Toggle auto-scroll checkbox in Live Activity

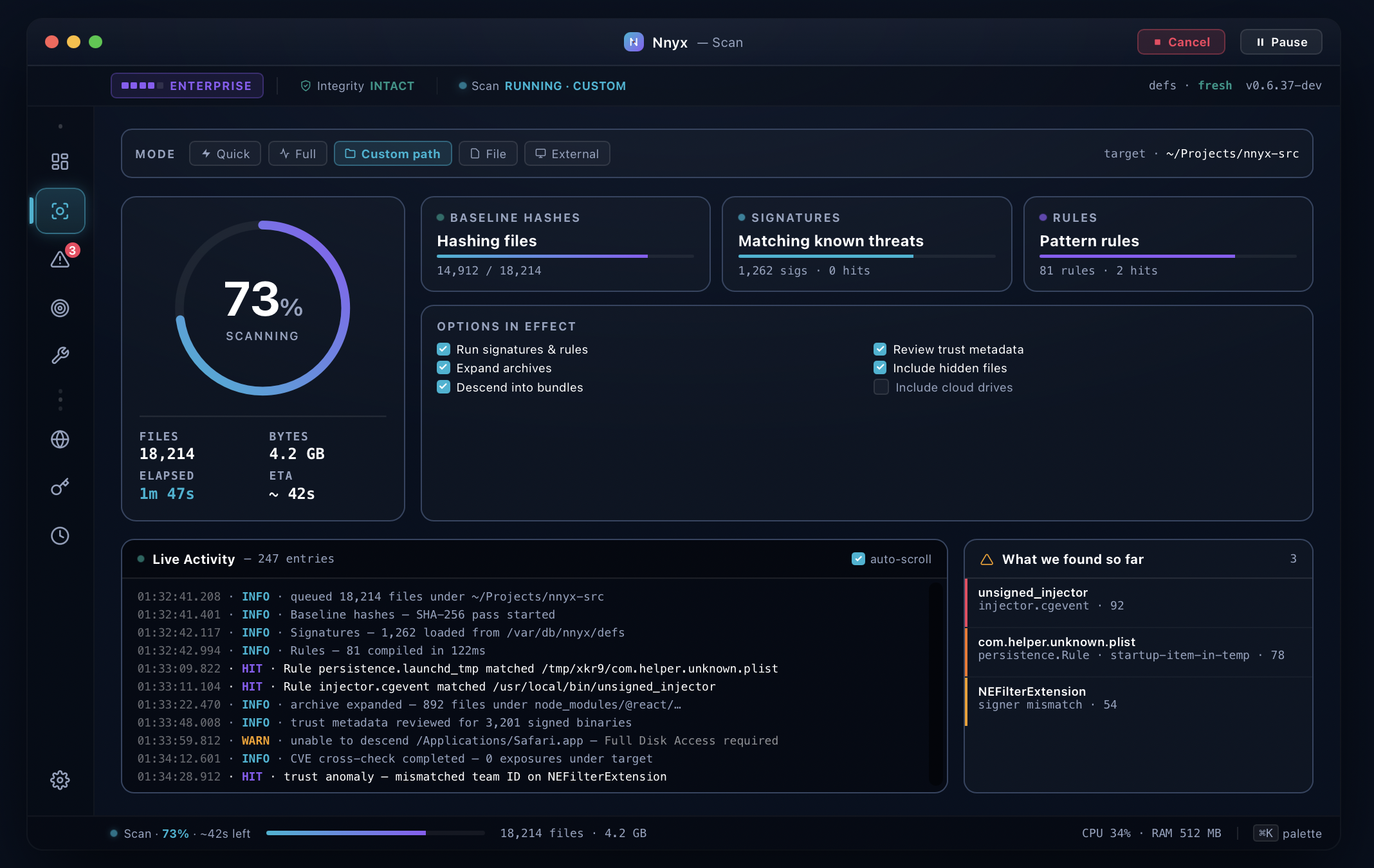pos(858,559)
